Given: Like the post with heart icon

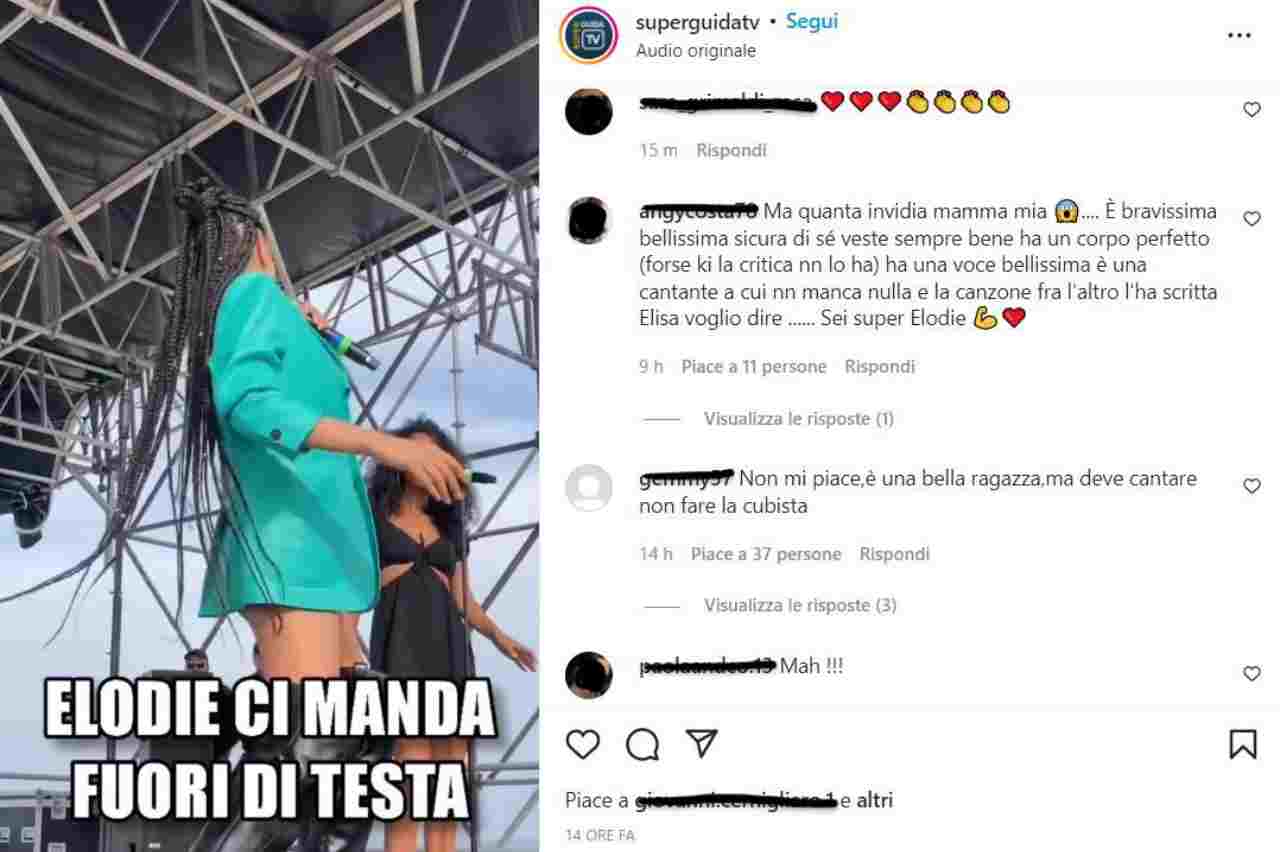Looking at the screenshot, I should pos(583,743).
